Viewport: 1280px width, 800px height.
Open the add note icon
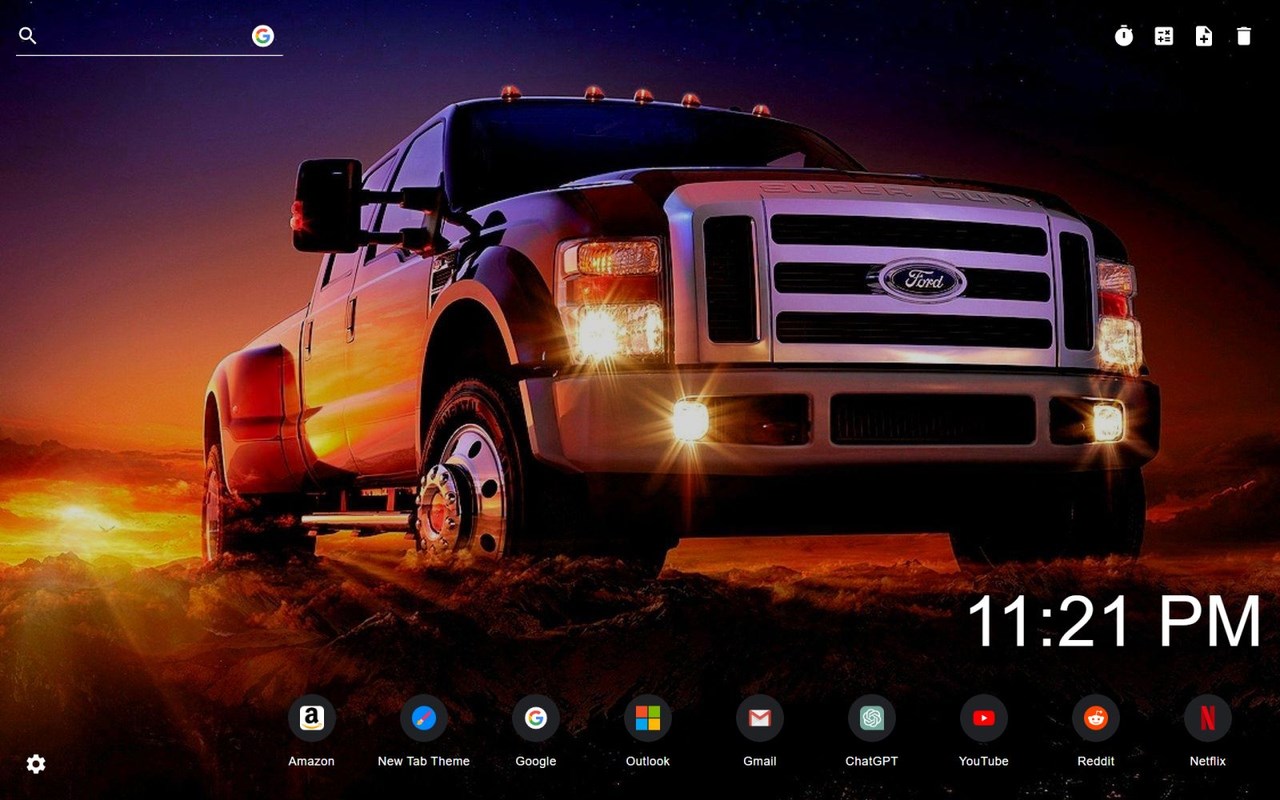click(1204, 36)
